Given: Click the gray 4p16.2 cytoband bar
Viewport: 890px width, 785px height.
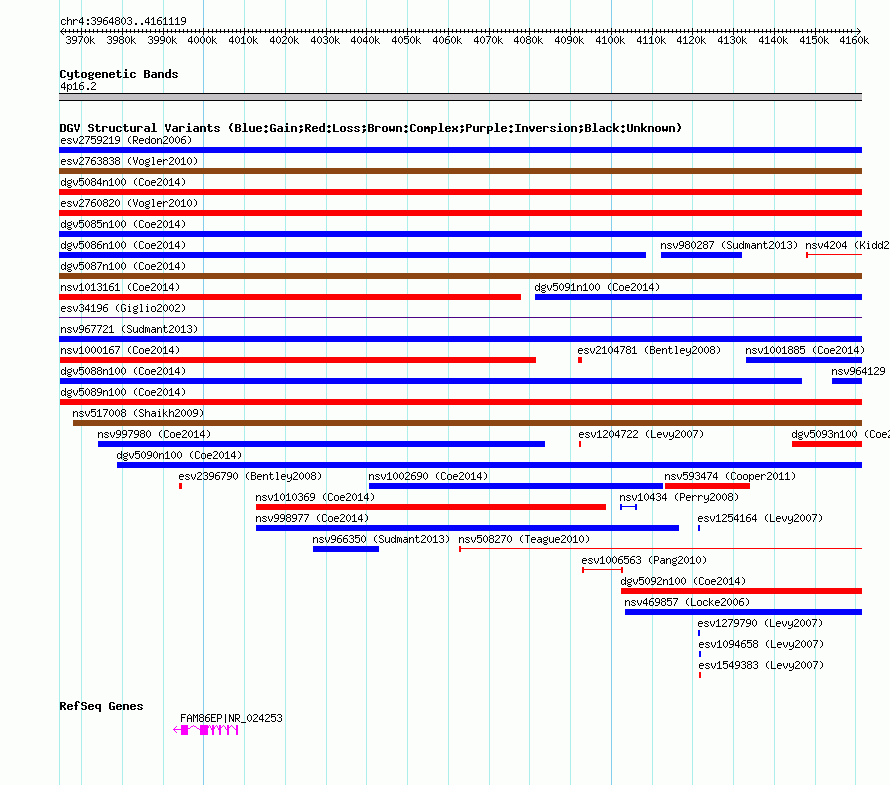Looking at the screenshot, I should [x=460, y=98].
